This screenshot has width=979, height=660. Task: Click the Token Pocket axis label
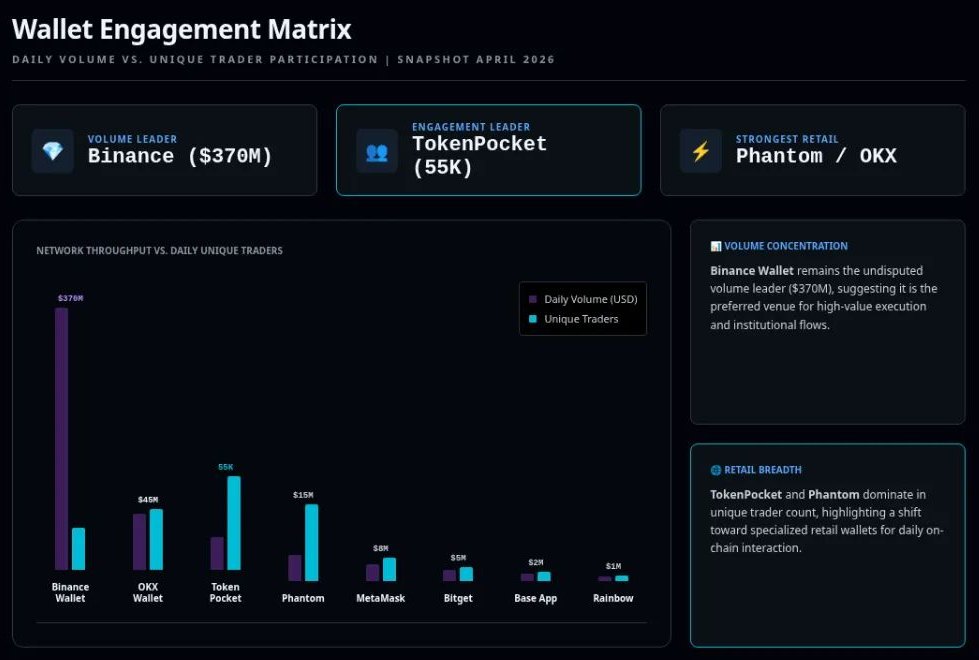[225, 593]
